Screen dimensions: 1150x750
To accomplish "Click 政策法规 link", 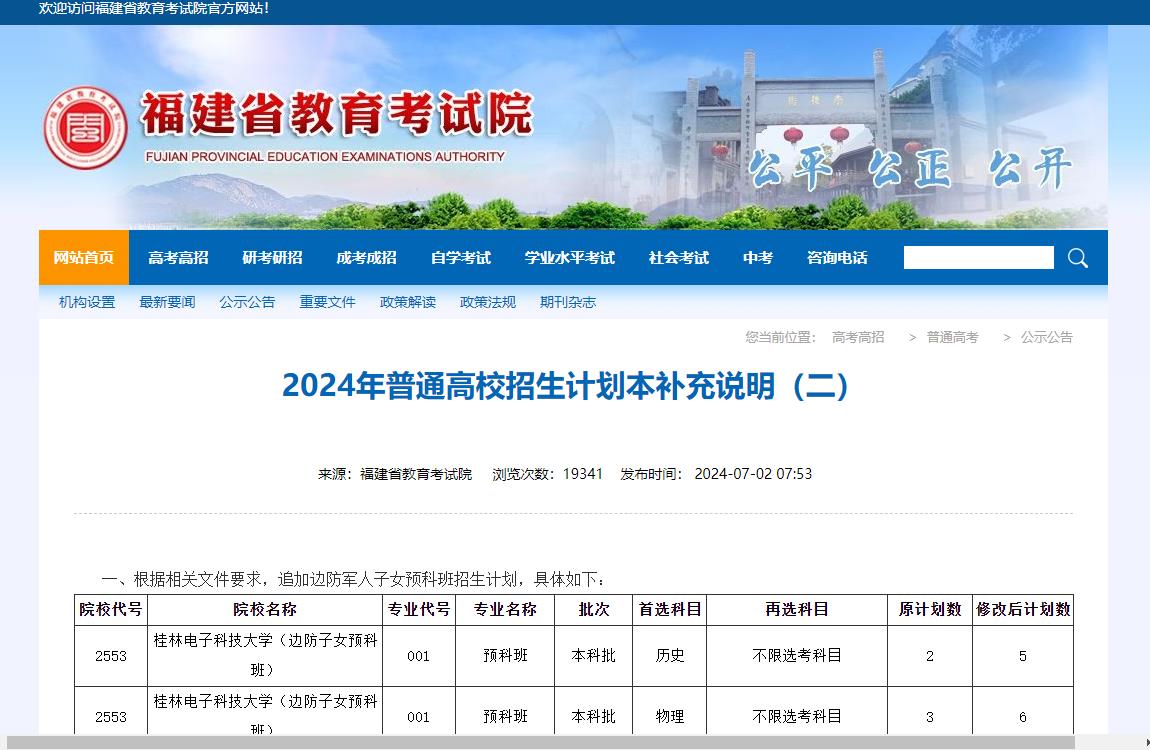I will [x=487, y=302].
